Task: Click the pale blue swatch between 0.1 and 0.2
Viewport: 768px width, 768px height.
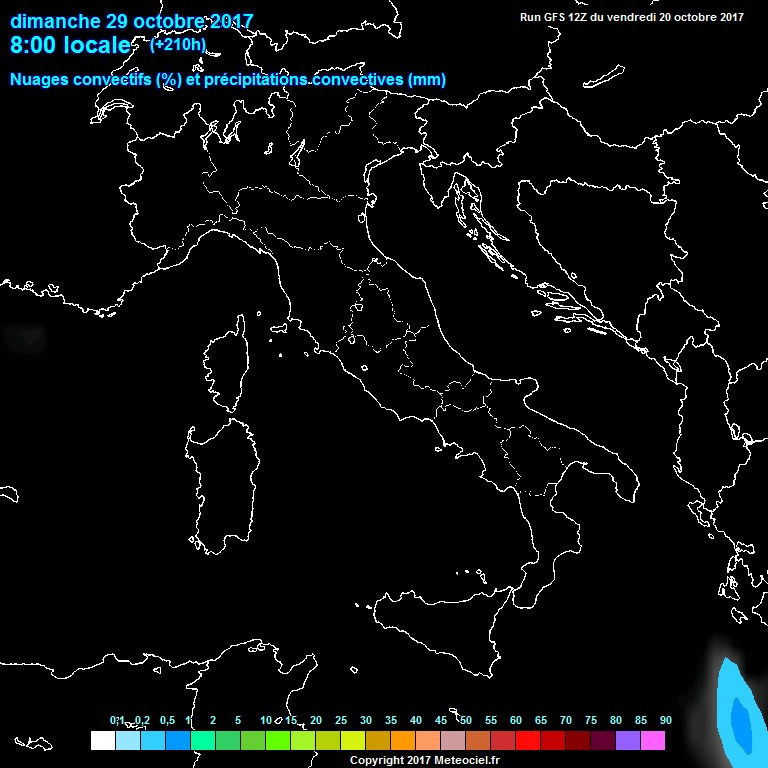Action: 128,740
